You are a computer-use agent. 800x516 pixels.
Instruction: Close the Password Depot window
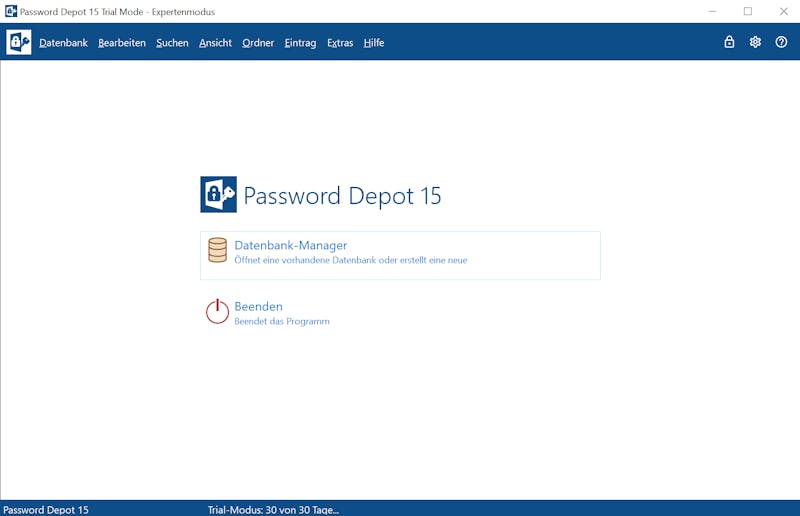coord(784,11)
